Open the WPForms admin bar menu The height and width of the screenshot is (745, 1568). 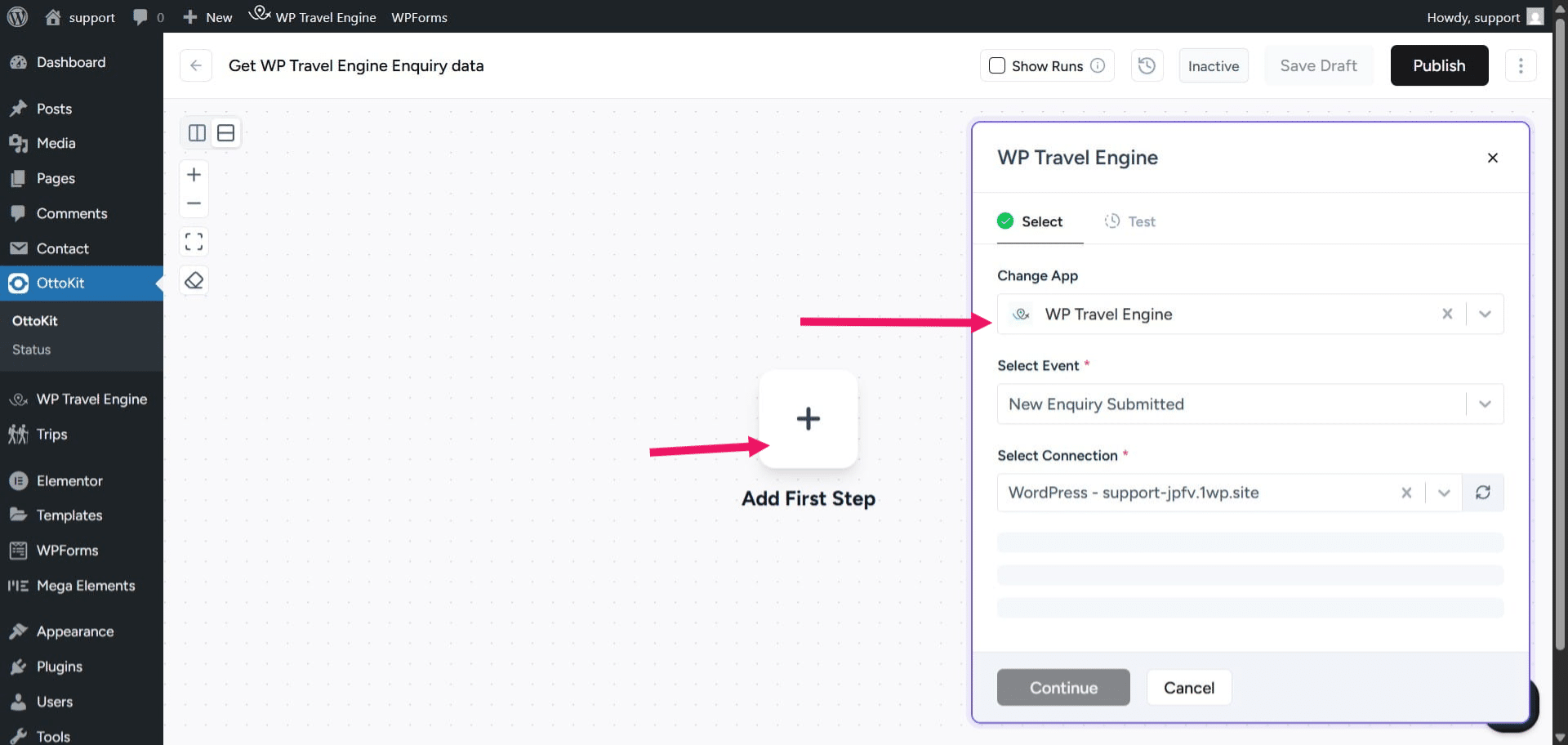[x=419, y=16]
